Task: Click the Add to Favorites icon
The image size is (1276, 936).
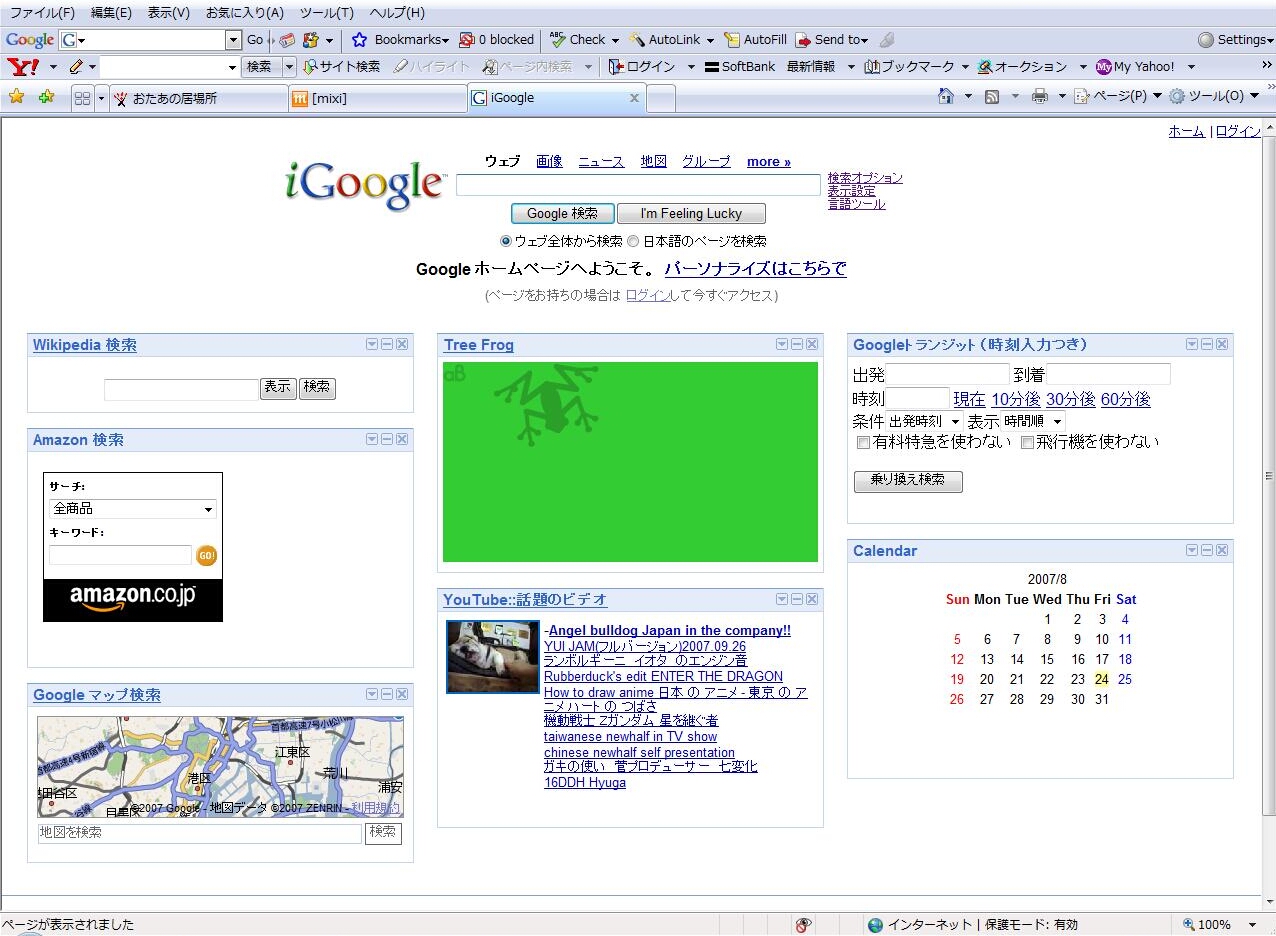Action: click(46, 97)
